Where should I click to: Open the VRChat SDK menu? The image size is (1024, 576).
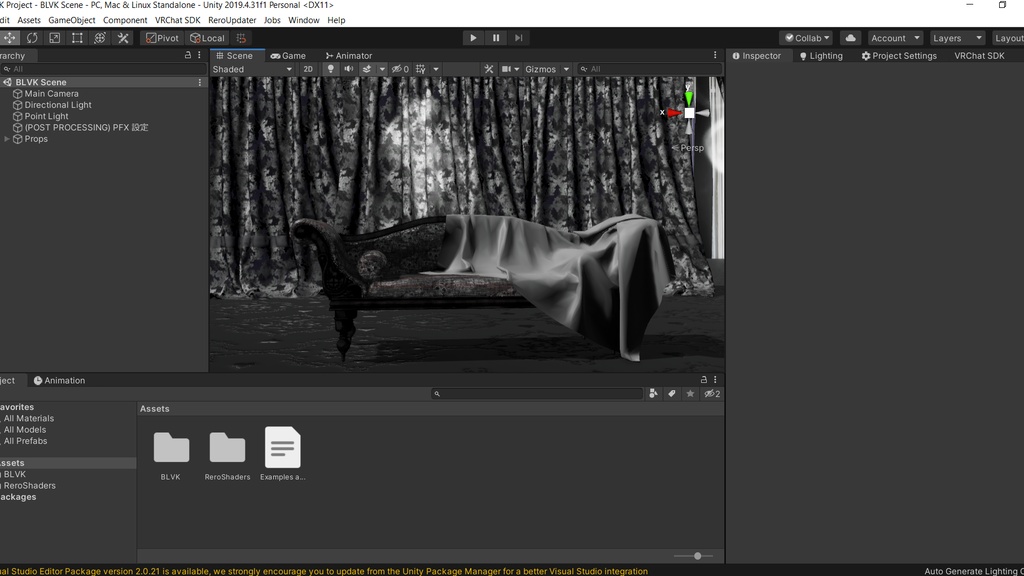pos(177,20)
